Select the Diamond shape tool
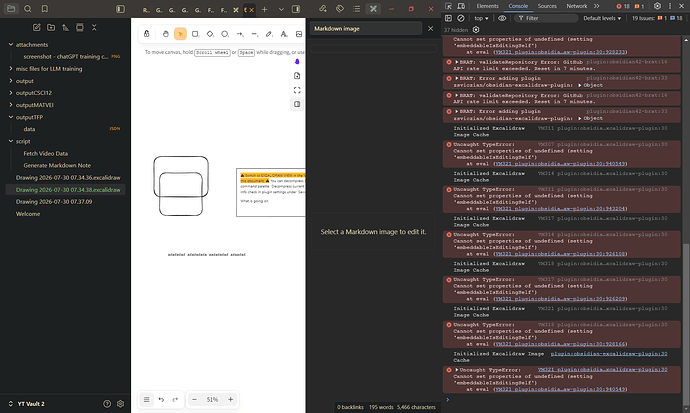Screen dimensions: 690x413 click(210, 34)
